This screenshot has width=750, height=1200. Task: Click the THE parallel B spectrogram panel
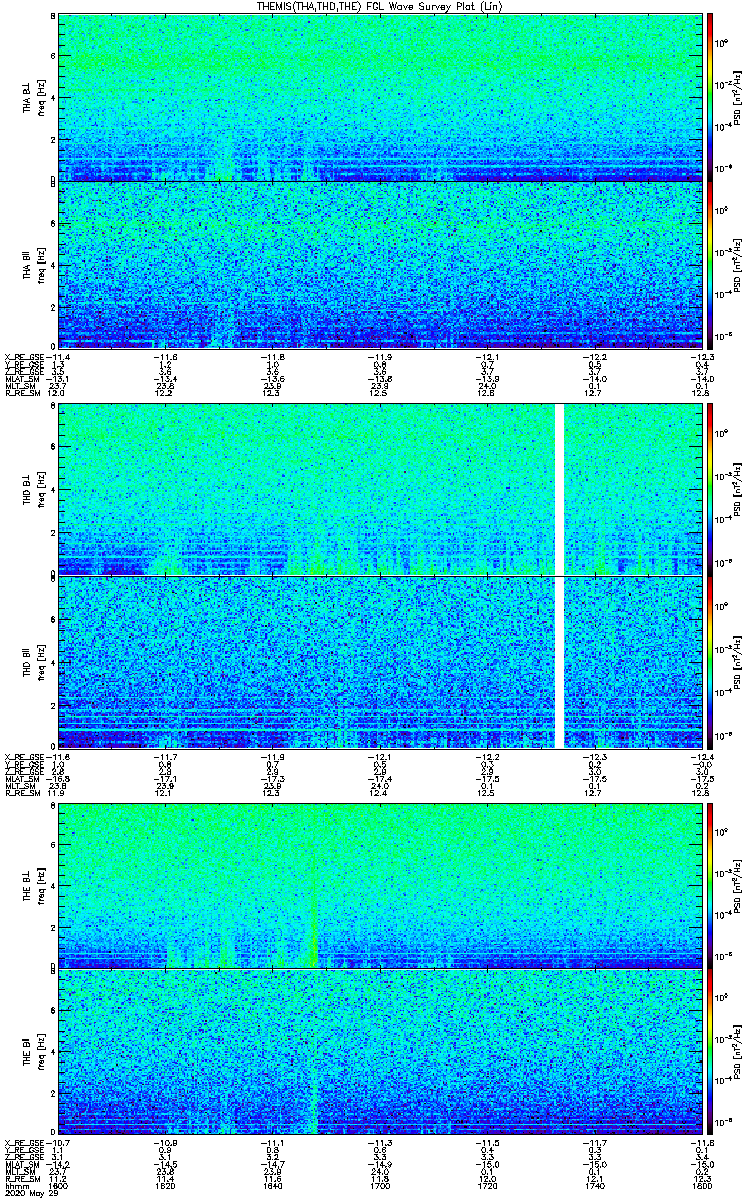(x=380, y=1053)
